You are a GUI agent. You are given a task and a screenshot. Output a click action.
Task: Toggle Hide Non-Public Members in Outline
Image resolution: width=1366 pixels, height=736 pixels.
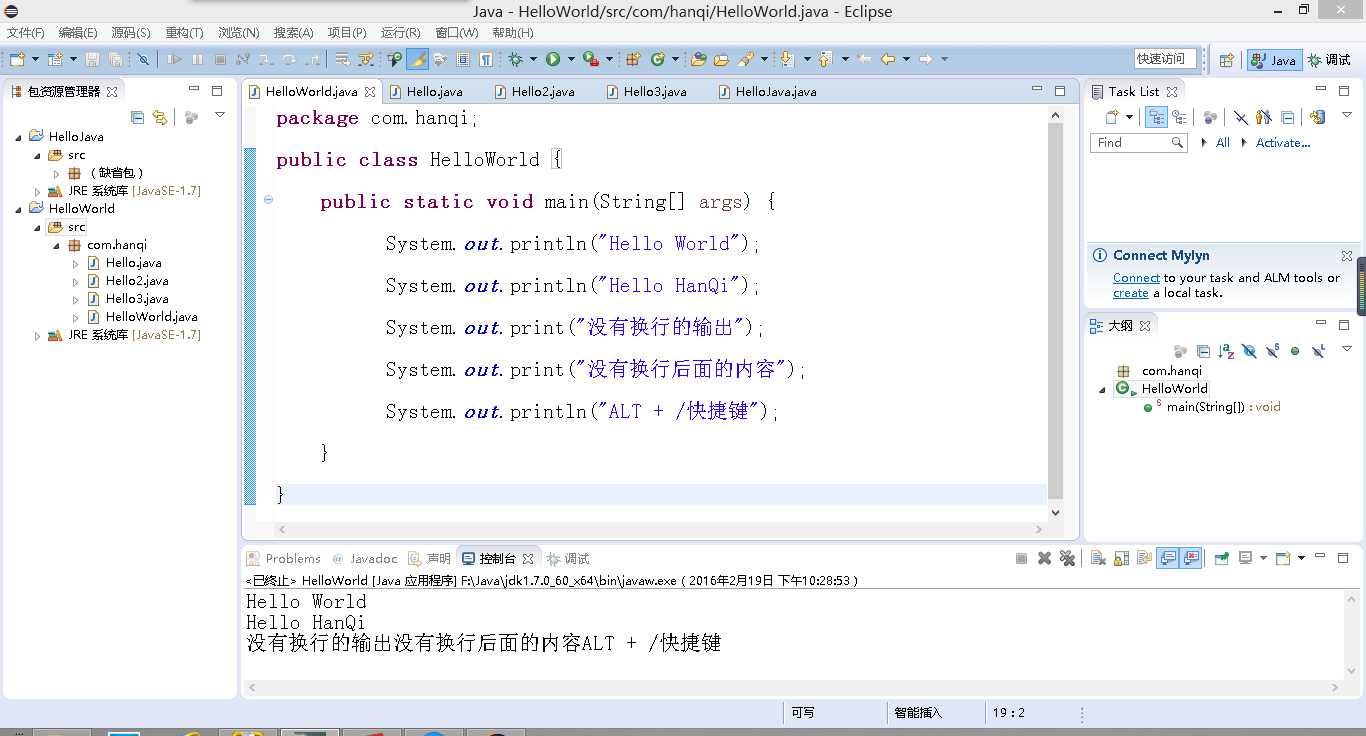[1295, 351]
